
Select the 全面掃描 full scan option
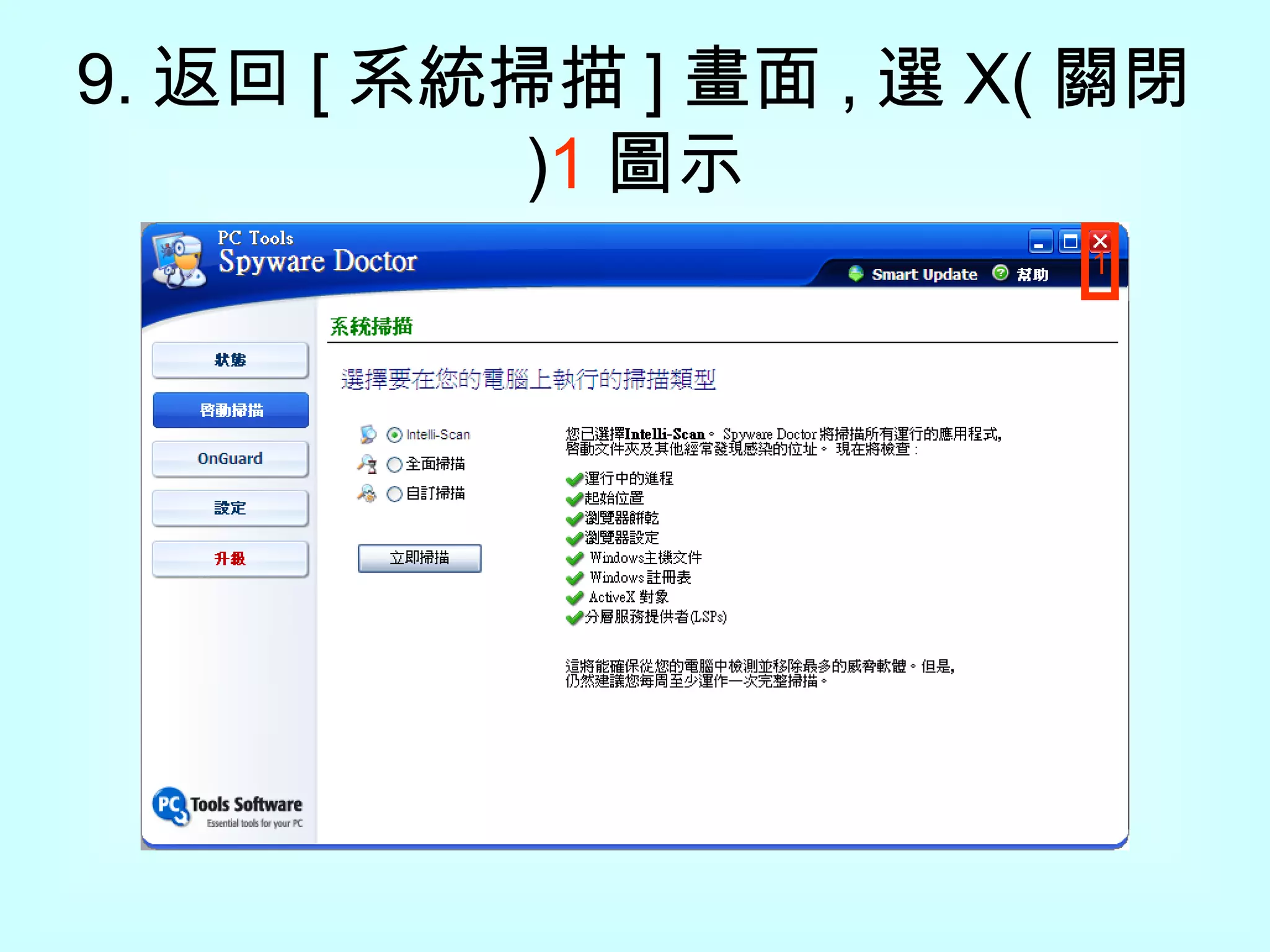(394, 464)
